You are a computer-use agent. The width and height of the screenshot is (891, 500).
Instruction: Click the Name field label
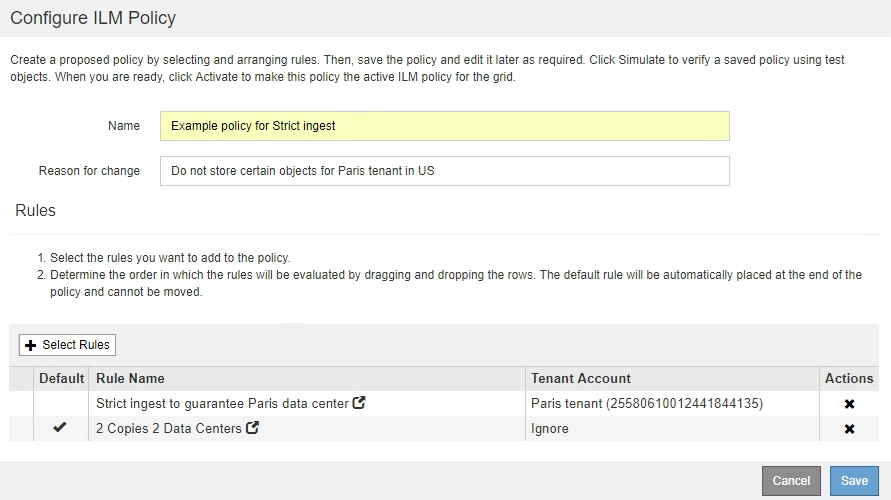click(123, 126)
